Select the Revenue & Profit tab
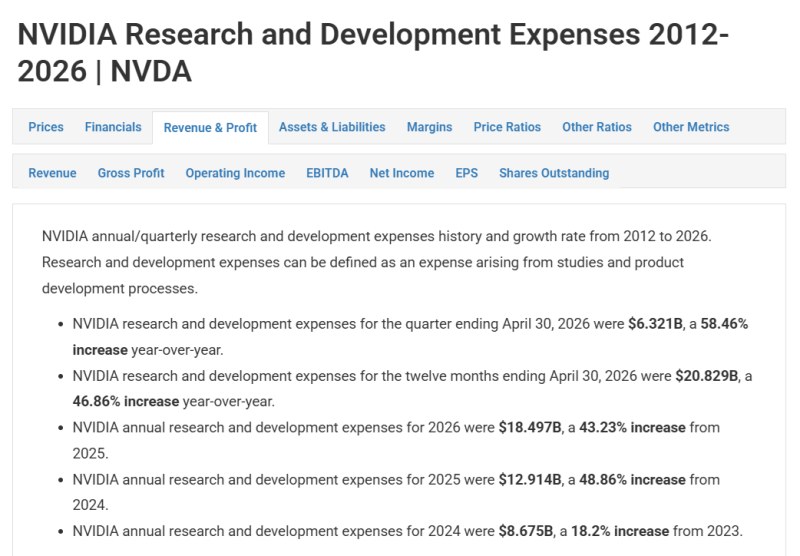The width and height of the screenshot is (800, 556). click(x=210, y=128)
